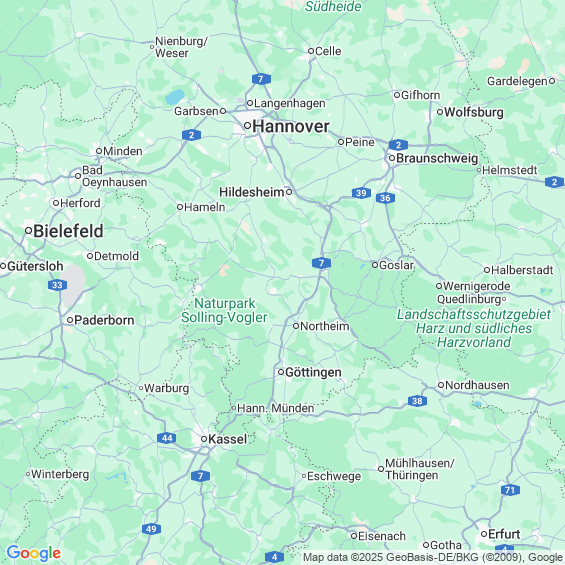Click the A44 highway shield near Kassel
Screen dimensions: 565x565
point(166,438)
